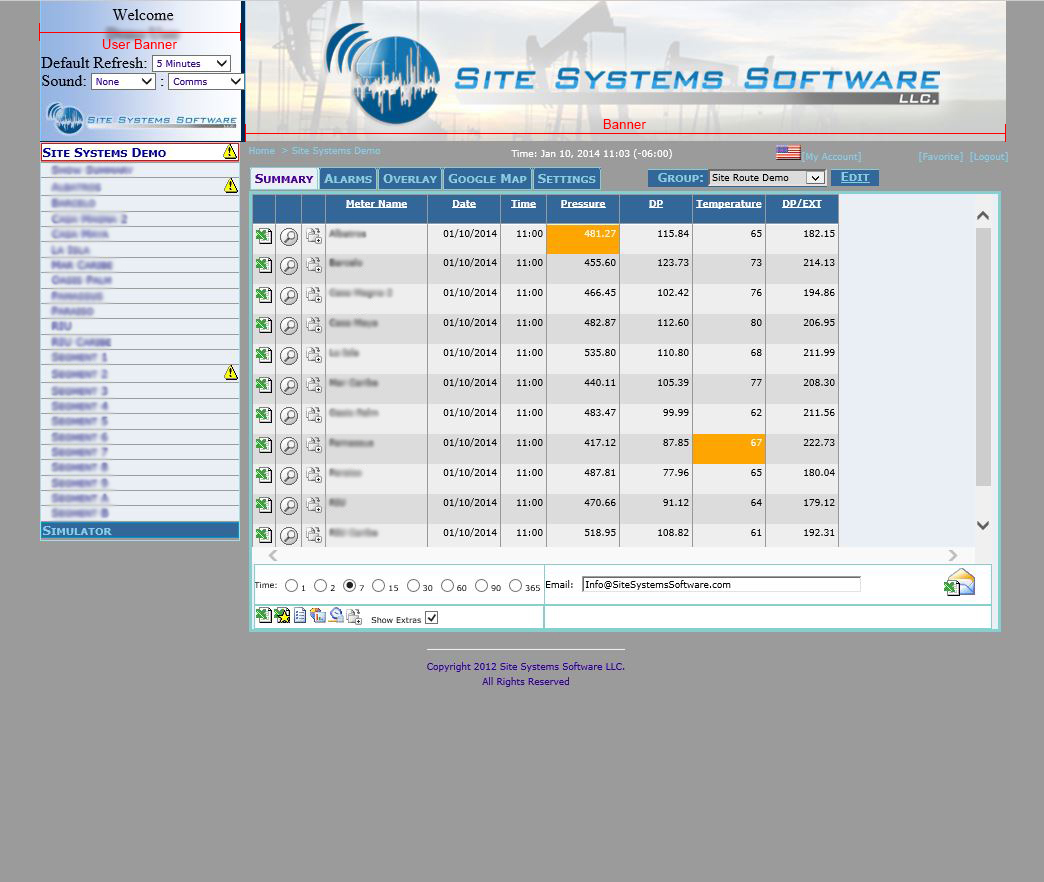The width and height of the screenshot is (1044, 882).
Task: Click the table scroll up arrow
Action: point(983,216)
